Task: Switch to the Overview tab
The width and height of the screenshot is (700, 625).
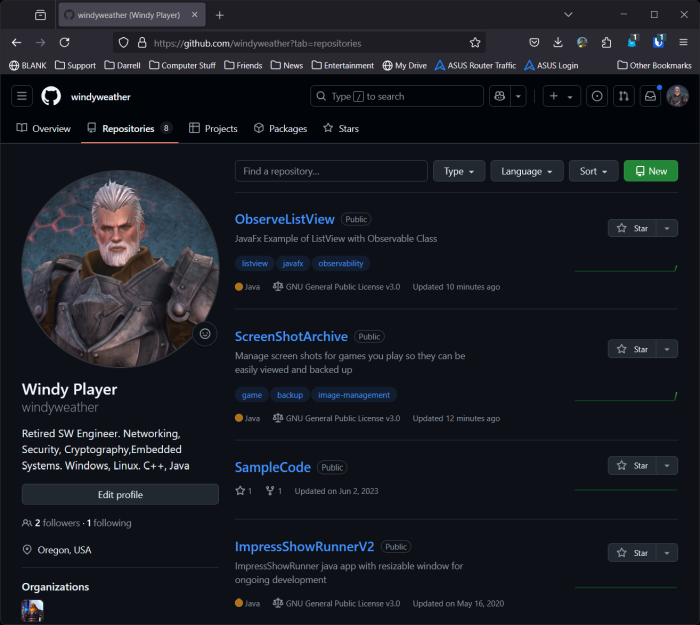Action: tap(44, 129)
